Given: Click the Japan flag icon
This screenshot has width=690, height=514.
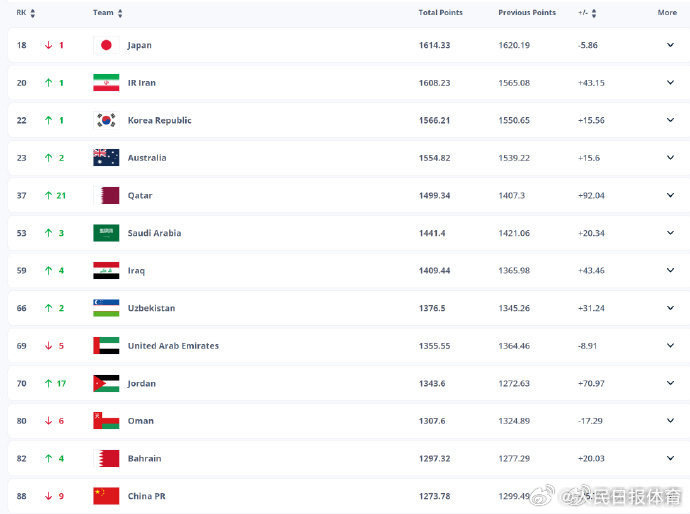Looking at the screenshot, I should pos(106,45).
